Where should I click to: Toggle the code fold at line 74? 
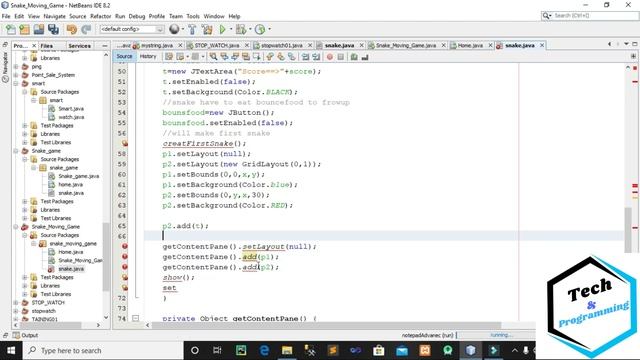pos(136,318)
